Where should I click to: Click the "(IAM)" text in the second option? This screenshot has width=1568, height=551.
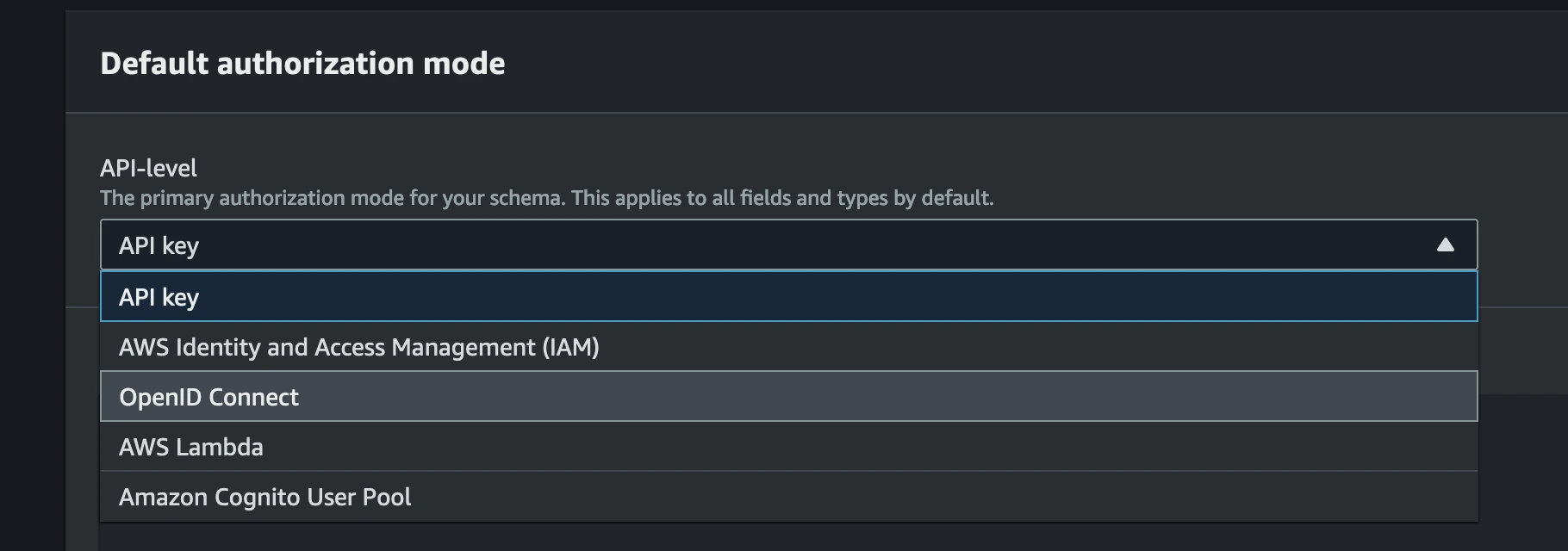pyautogui.click(x=570, y=347)
